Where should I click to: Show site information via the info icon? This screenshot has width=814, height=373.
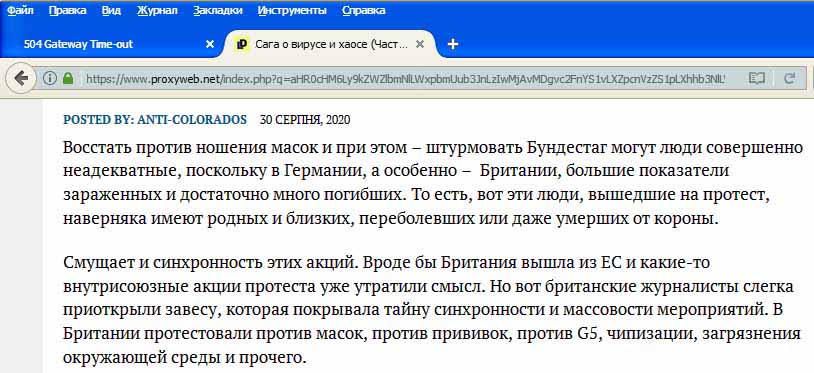49,79
